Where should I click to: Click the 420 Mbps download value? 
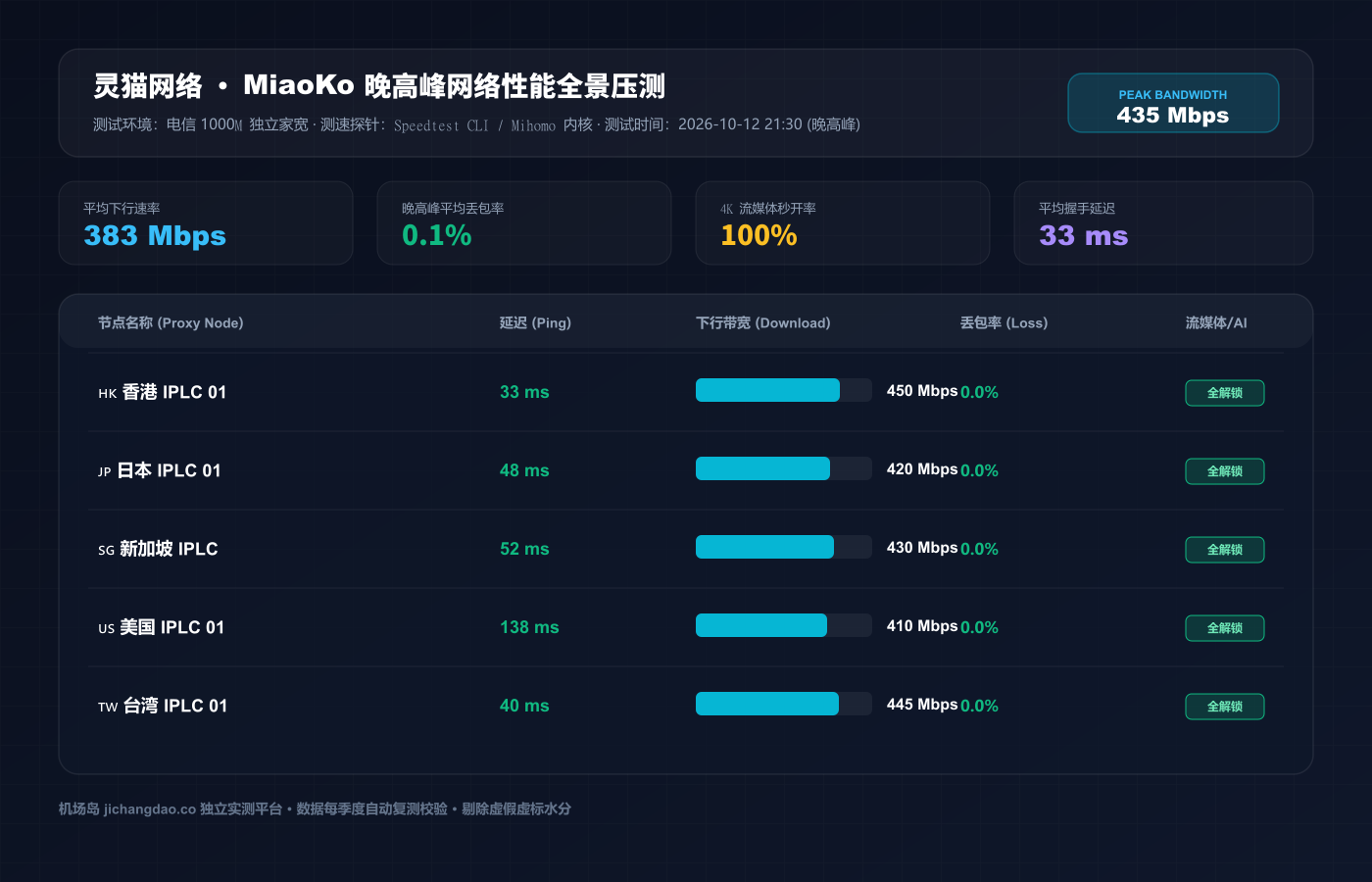point(922,469)
